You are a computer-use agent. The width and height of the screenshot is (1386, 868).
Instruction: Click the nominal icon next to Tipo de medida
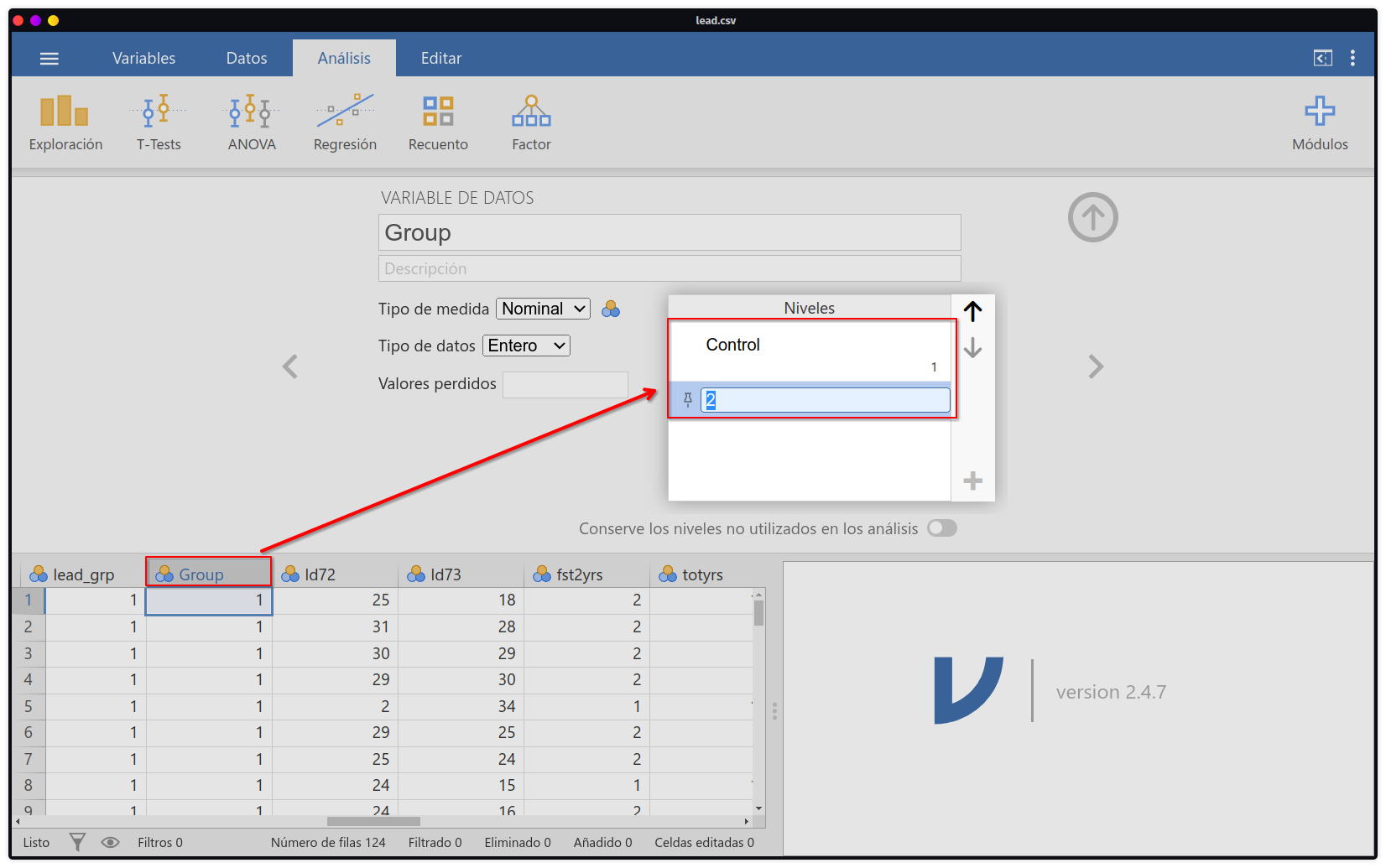611,309
